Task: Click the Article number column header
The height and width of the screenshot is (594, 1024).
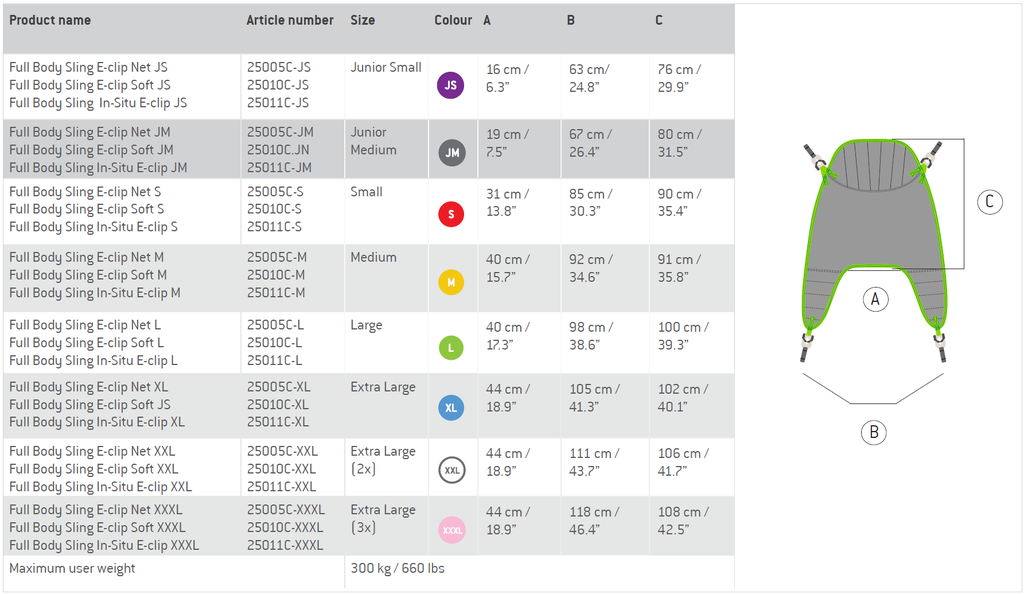Action: [290, 20]
